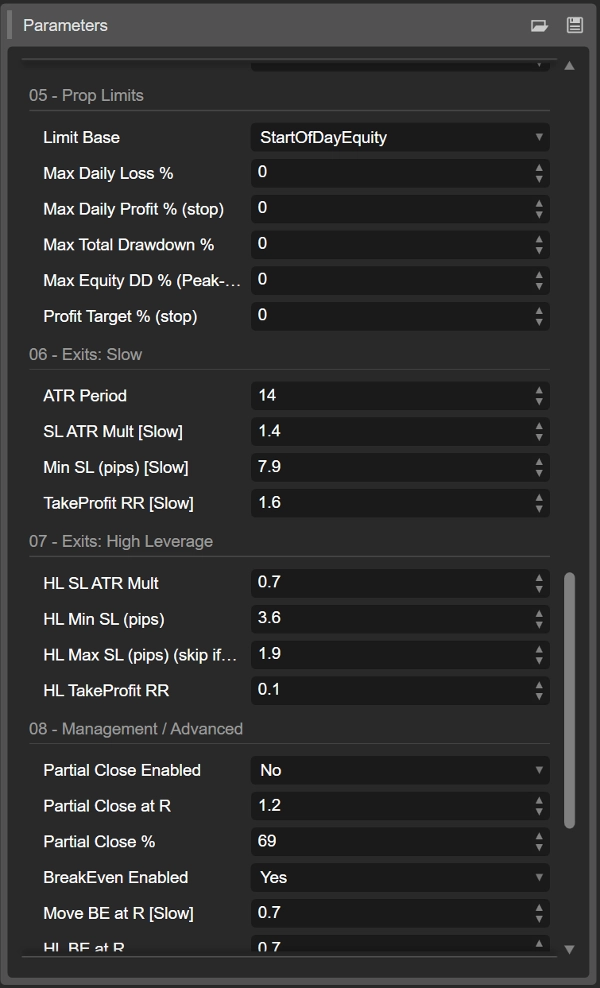This screenshot has height=988, width=600.
Task: Open the Partial Close Enabled dropdown
Action: pos(399,771)
